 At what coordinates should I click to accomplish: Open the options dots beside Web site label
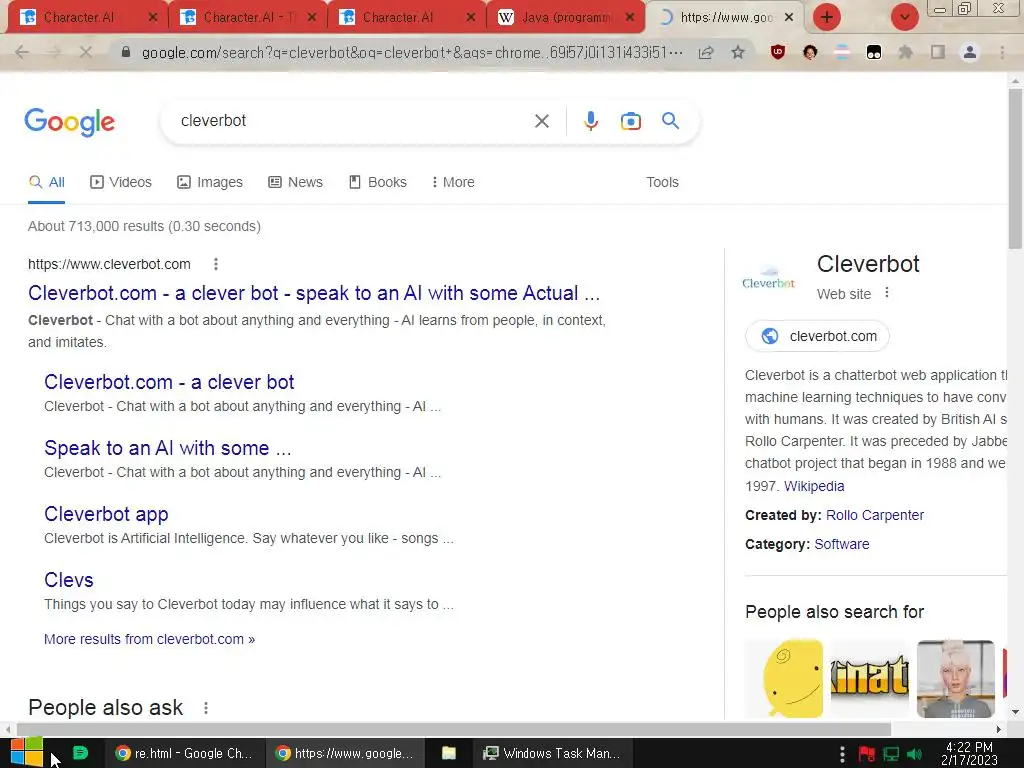(886, 293)
